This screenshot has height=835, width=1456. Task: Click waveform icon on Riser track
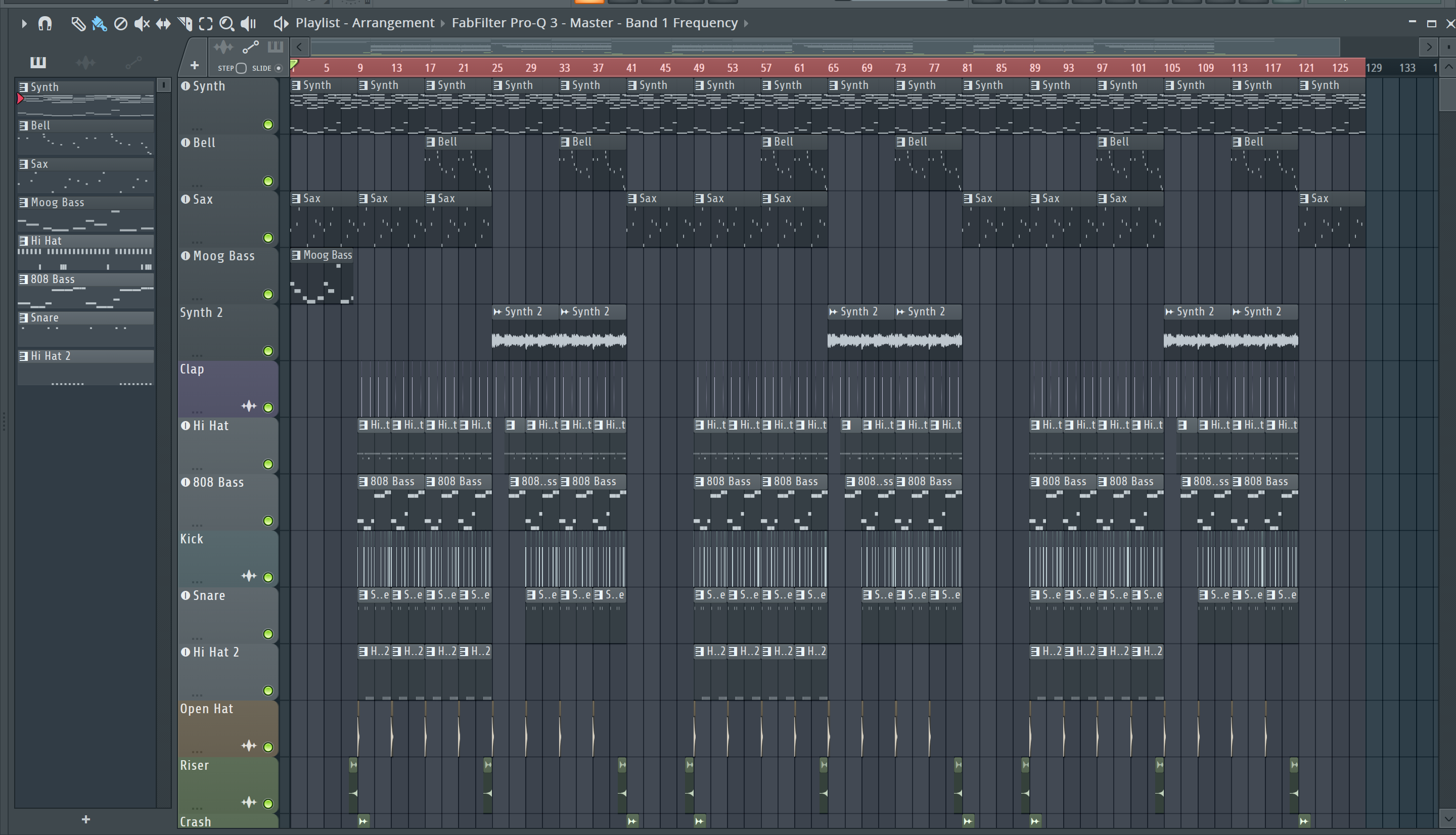[249, 803]
